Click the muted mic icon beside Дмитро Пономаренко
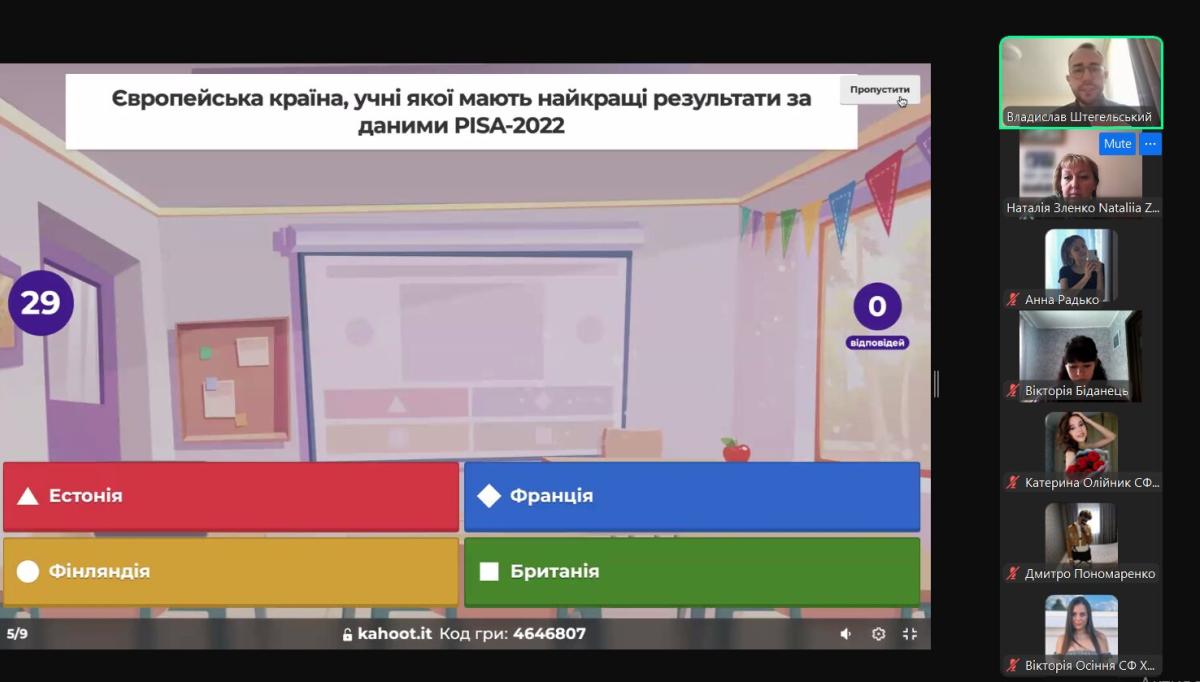Viewport: 1200px width, 682px height. pos(1013,574)
